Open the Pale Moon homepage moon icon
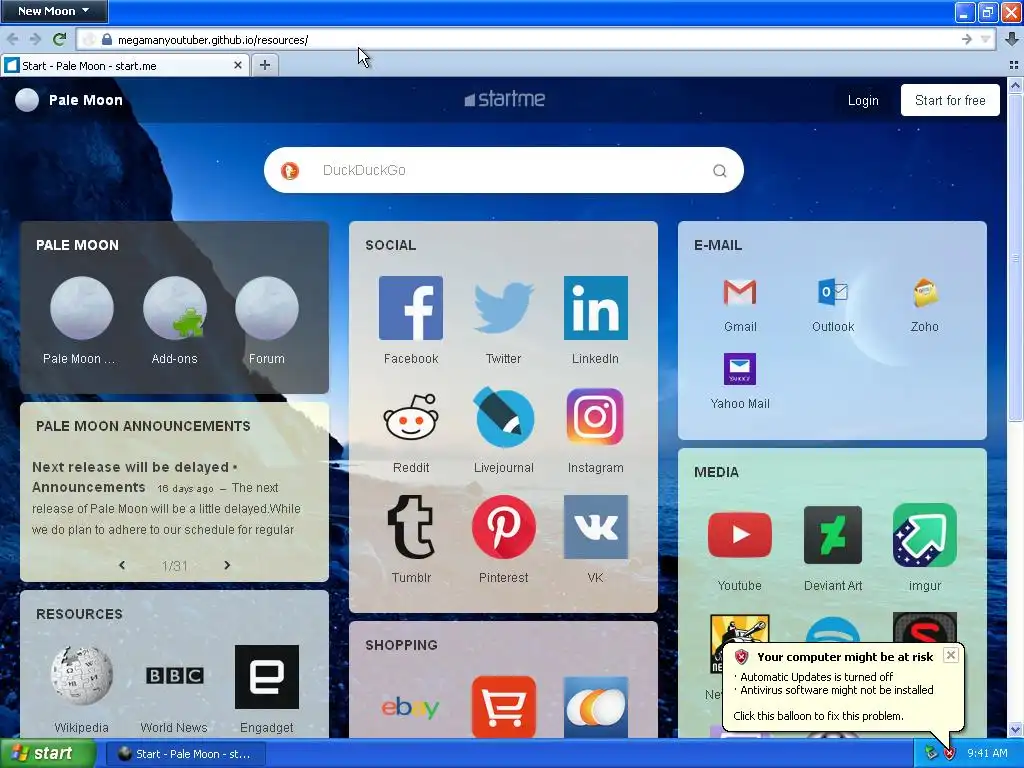Image resolution: width=1024 pixels, height=768 pixels. [82, 308]
